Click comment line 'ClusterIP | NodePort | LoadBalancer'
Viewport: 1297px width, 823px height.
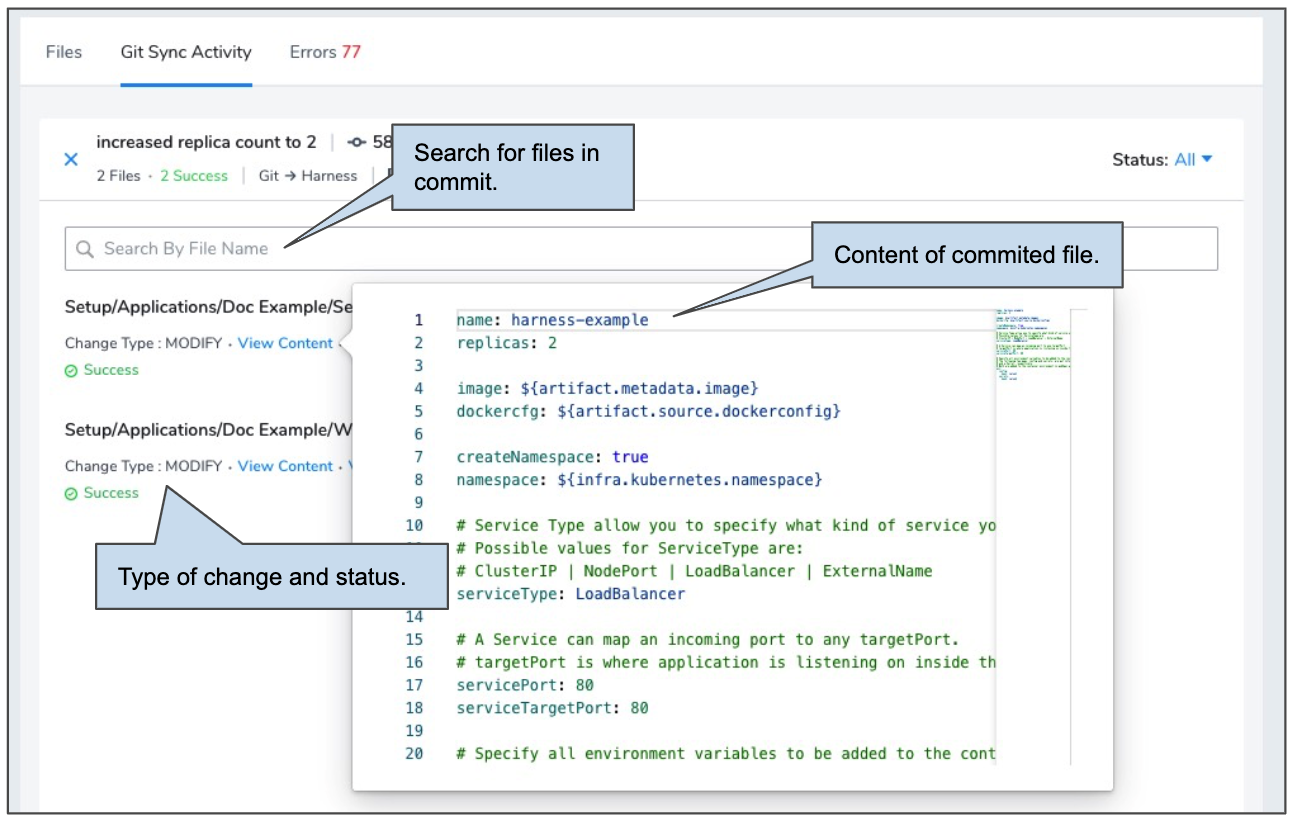pyautogui.click(x=694, y=571)
